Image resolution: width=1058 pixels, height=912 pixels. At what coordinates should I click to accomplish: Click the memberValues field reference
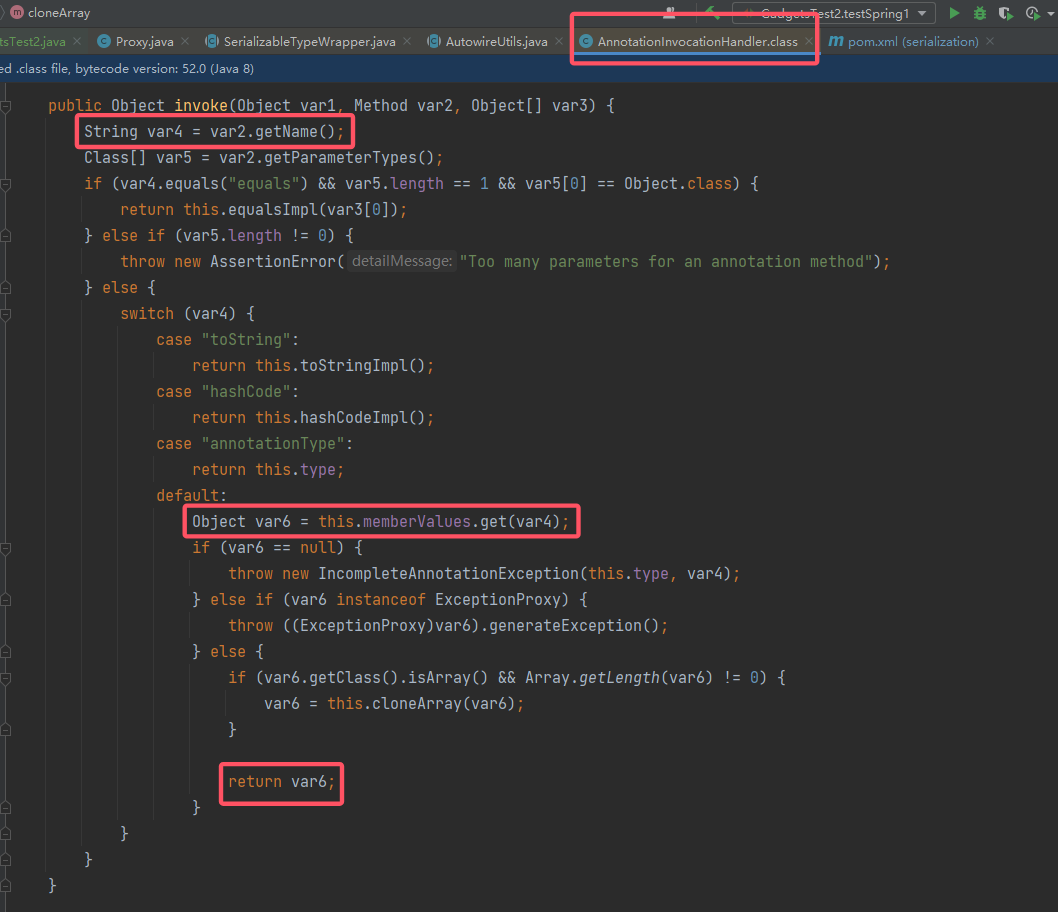[417, 521]
